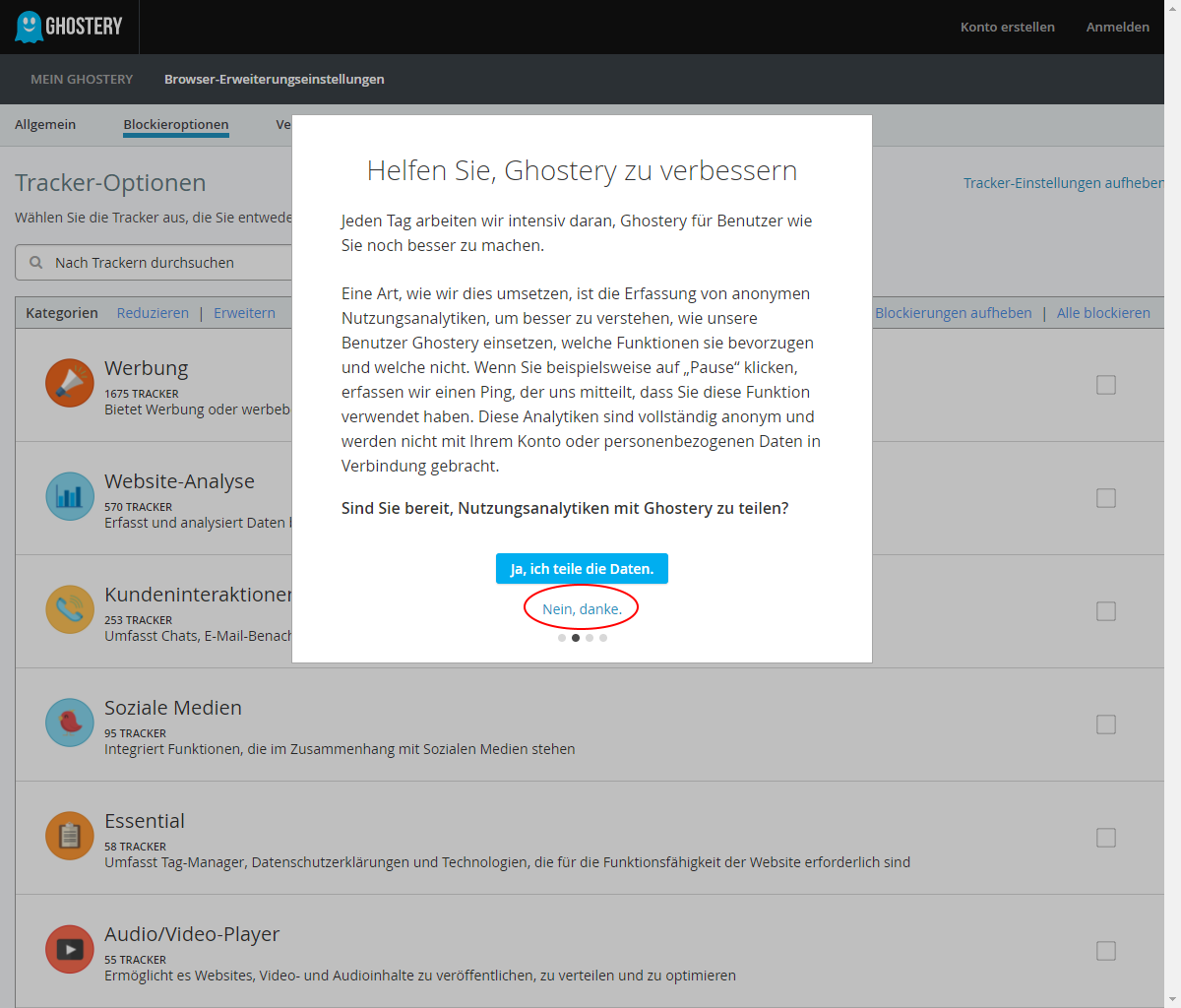Click the Audio/Video-Player category title

[192, 934]
